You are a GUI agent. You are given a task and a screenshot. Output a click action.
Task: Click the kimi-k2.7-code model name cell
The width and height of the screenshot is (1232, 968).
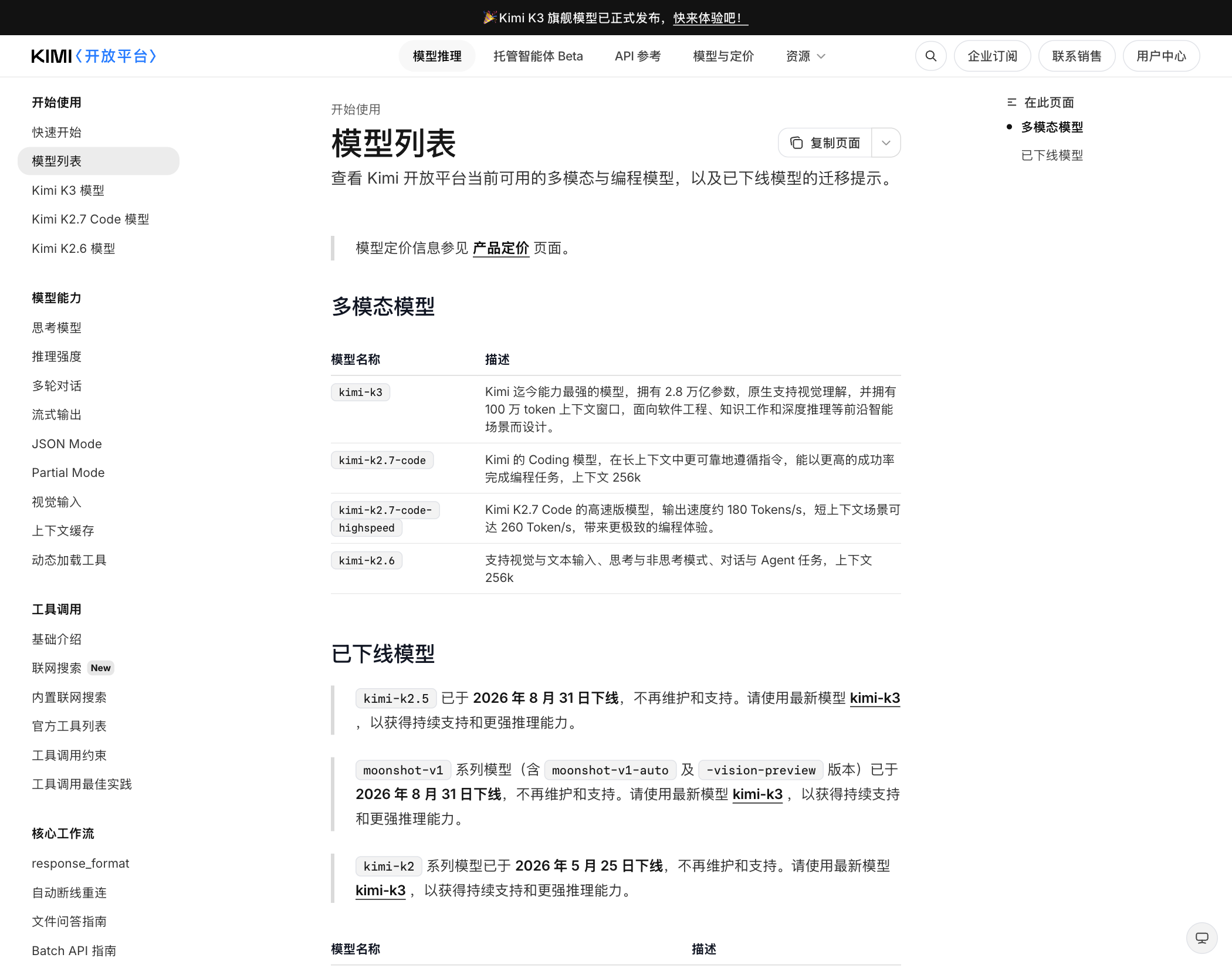point(382,460)
